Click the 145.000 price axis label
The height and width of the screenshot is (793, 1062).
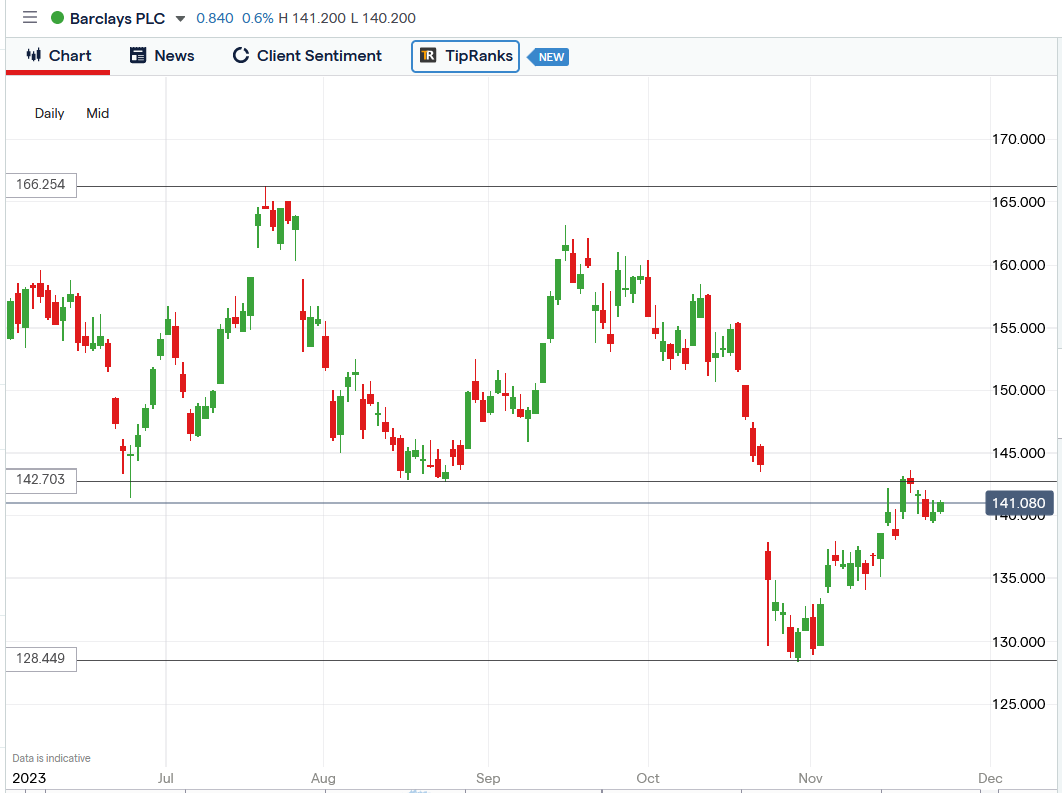[x=1019, y=453]
